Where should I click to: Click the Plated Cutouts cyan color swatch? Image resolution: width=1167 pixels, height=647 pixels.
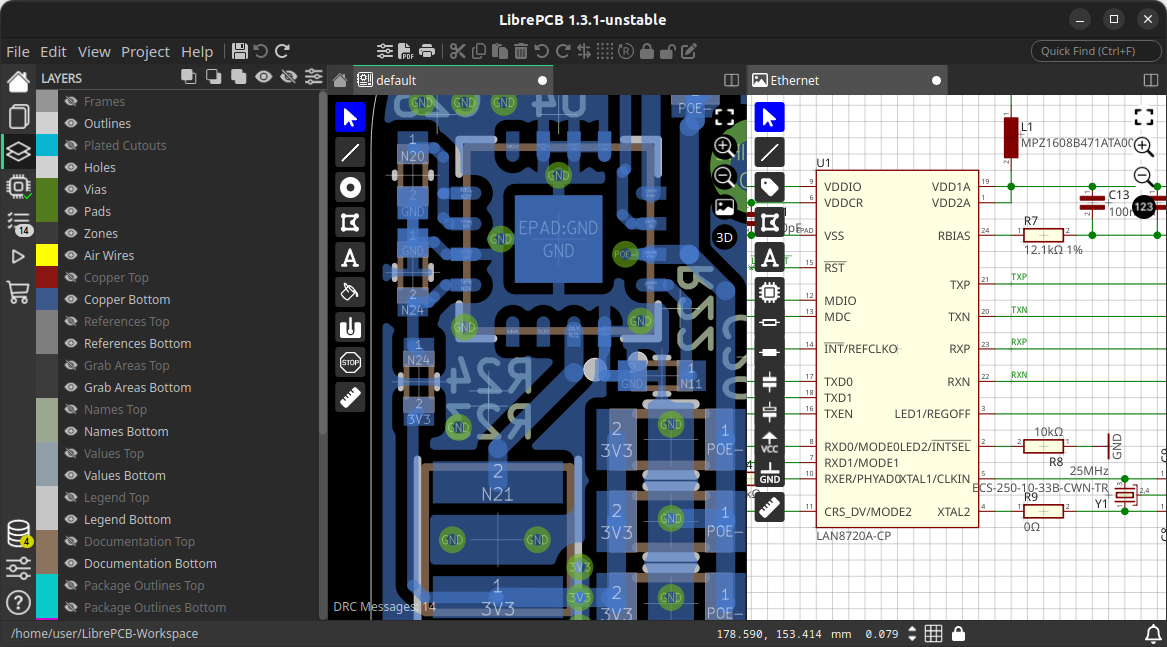[47, 145]
